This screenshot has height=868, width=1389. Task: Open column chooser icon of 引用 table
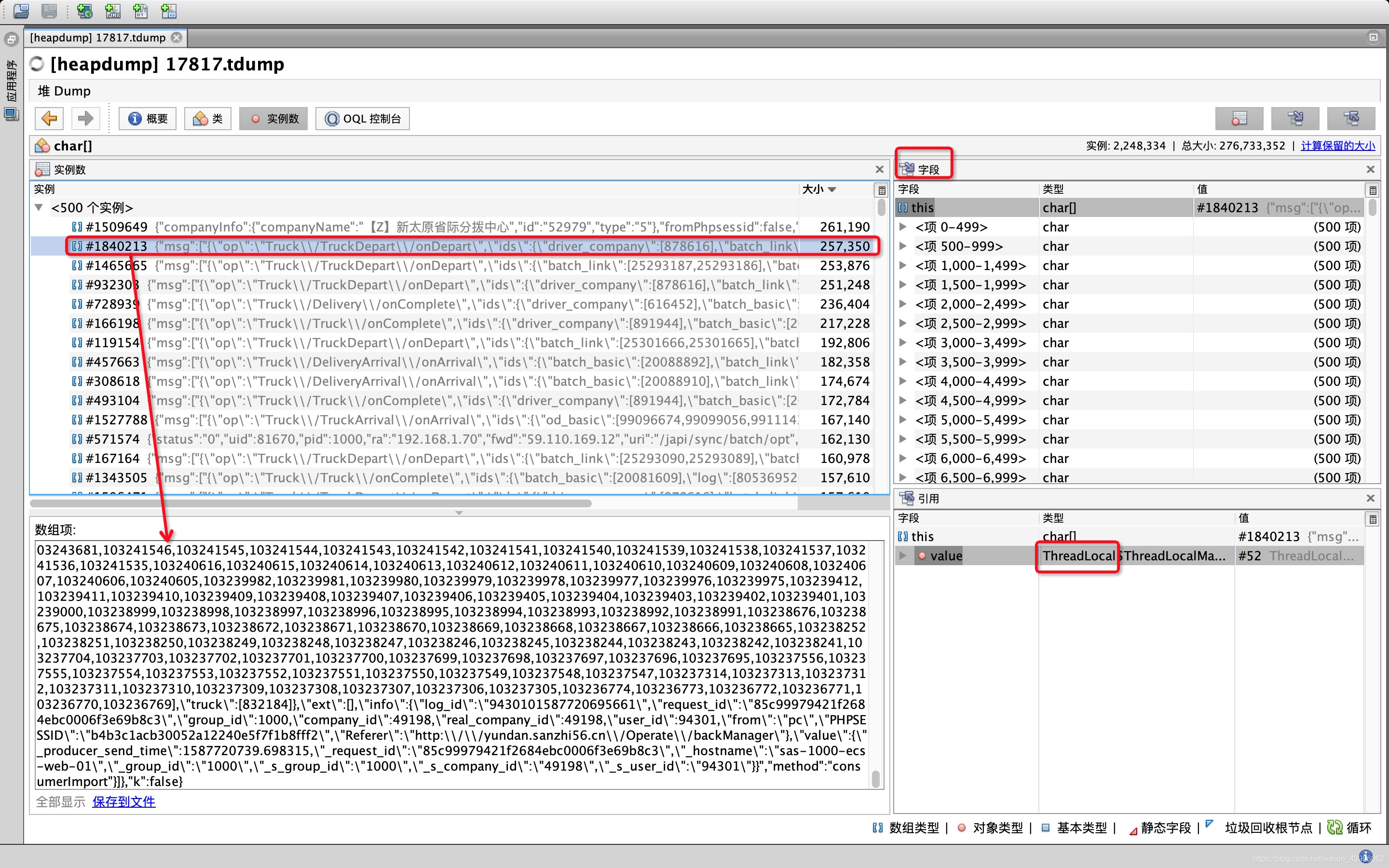1373,519
